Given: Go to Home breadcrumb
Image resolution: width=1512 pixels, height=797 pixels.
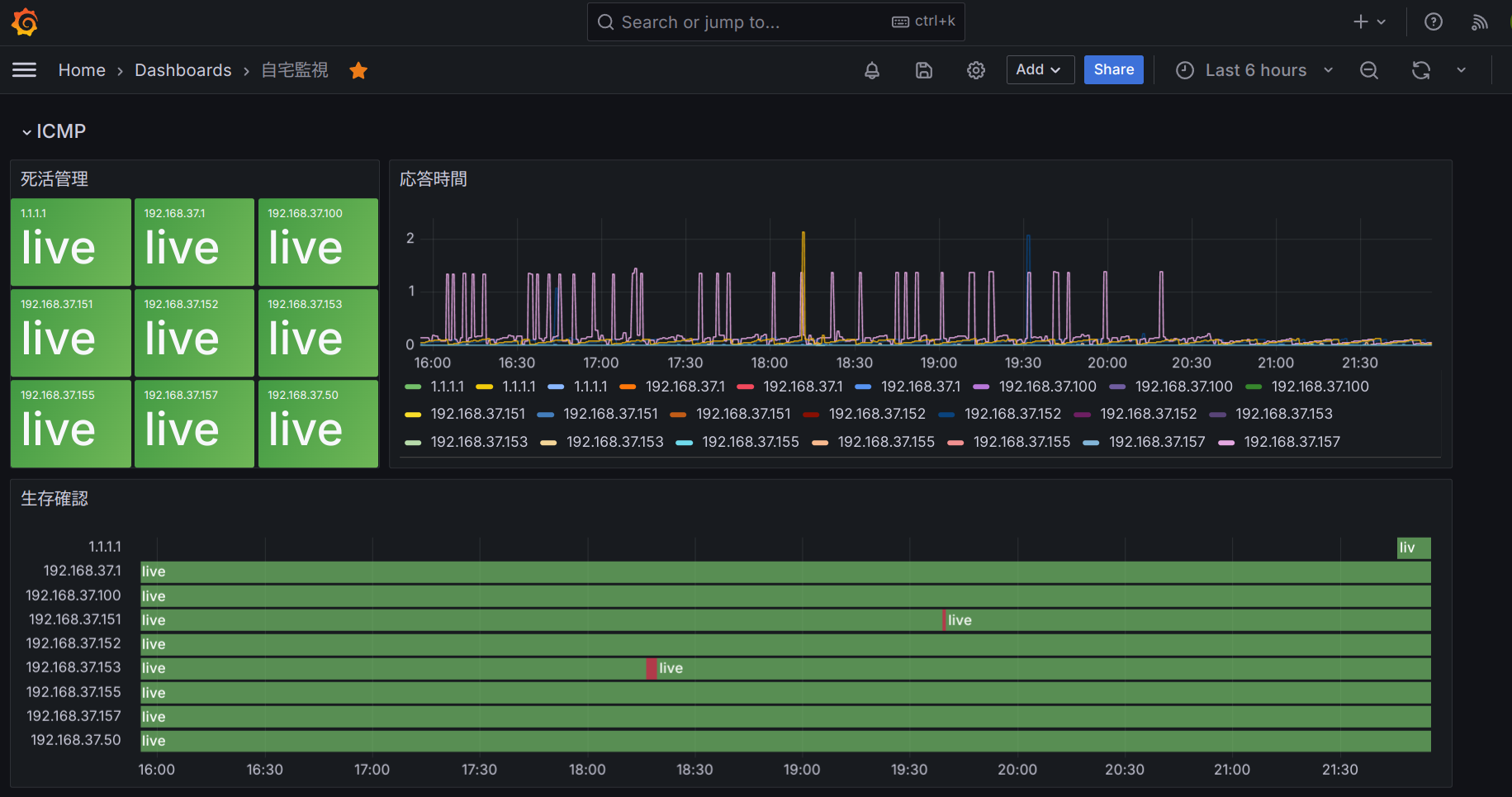Looking at the screenshot, I should [x=82, y=70].
